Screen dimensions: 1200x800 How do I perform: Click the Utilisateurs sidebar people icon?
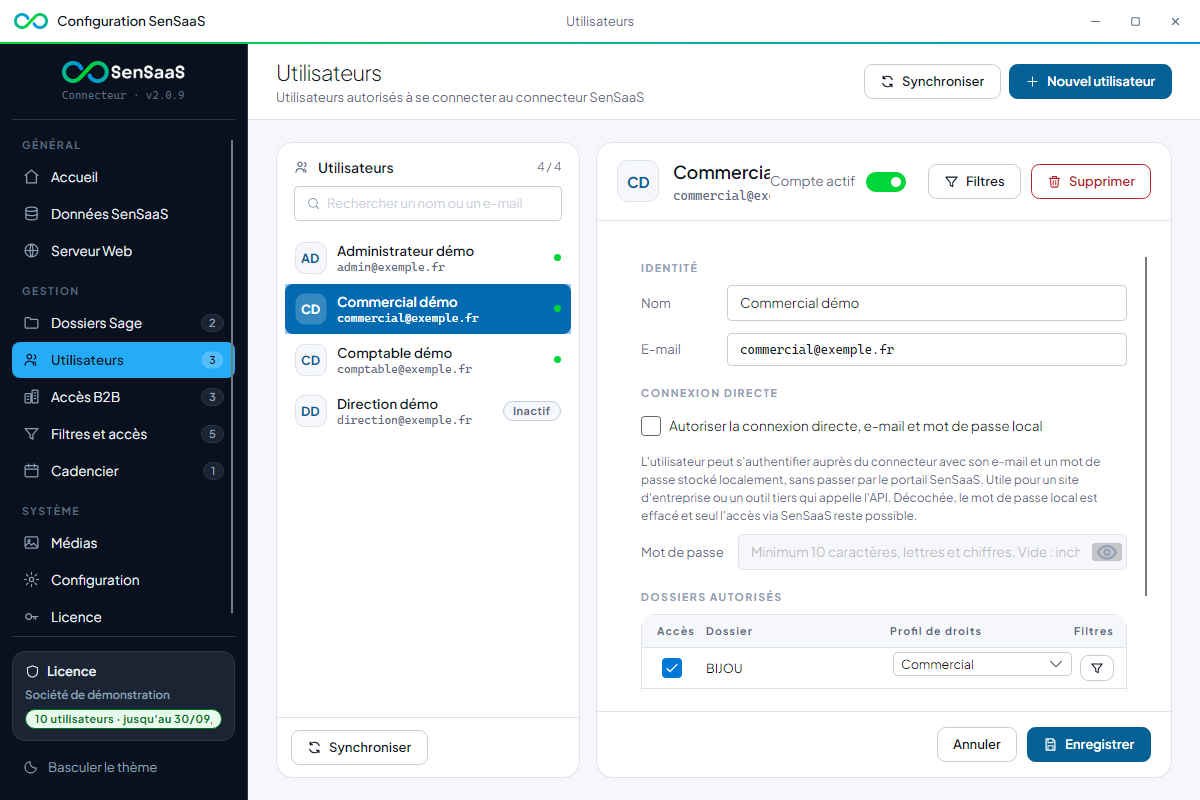[x=32, y=360]
